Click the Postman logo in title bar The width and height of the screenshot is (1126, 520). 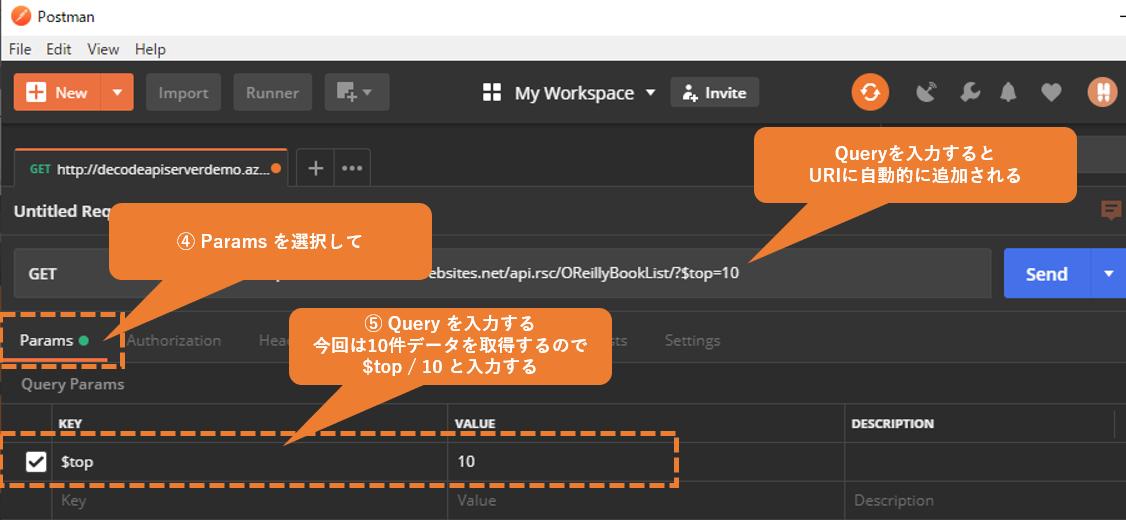[x=22, y=16]
